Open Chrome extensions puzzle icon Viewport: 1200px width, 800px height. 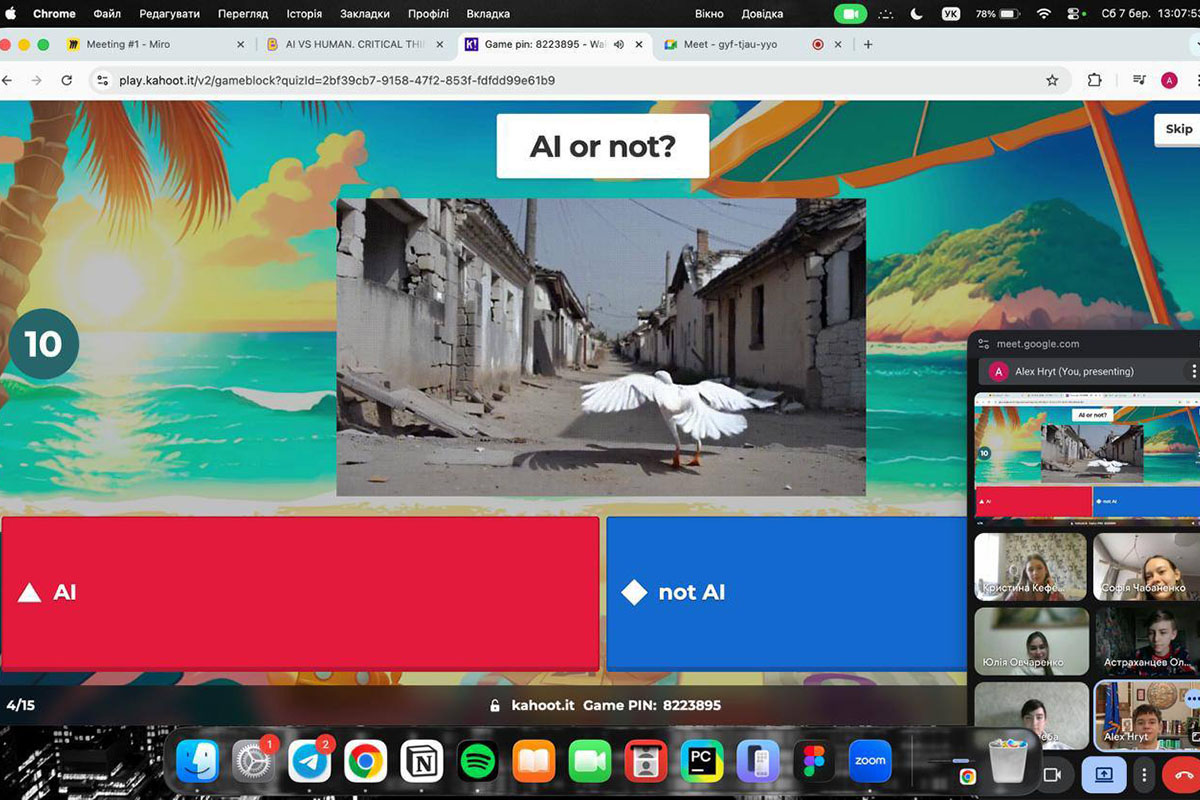click(x=1095, y=80)
